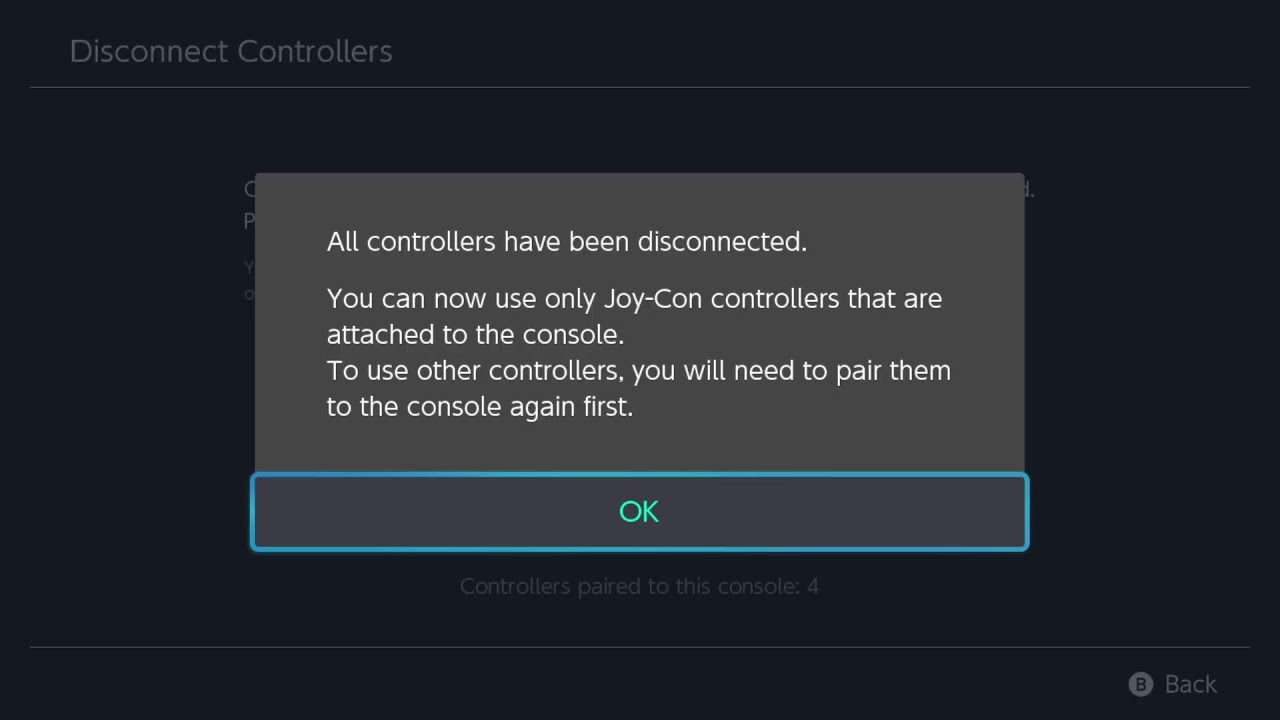1280x720 pixels.
Task: Click the dimmed 'd.' text right of the dialog
Action: click(1029, 189)
